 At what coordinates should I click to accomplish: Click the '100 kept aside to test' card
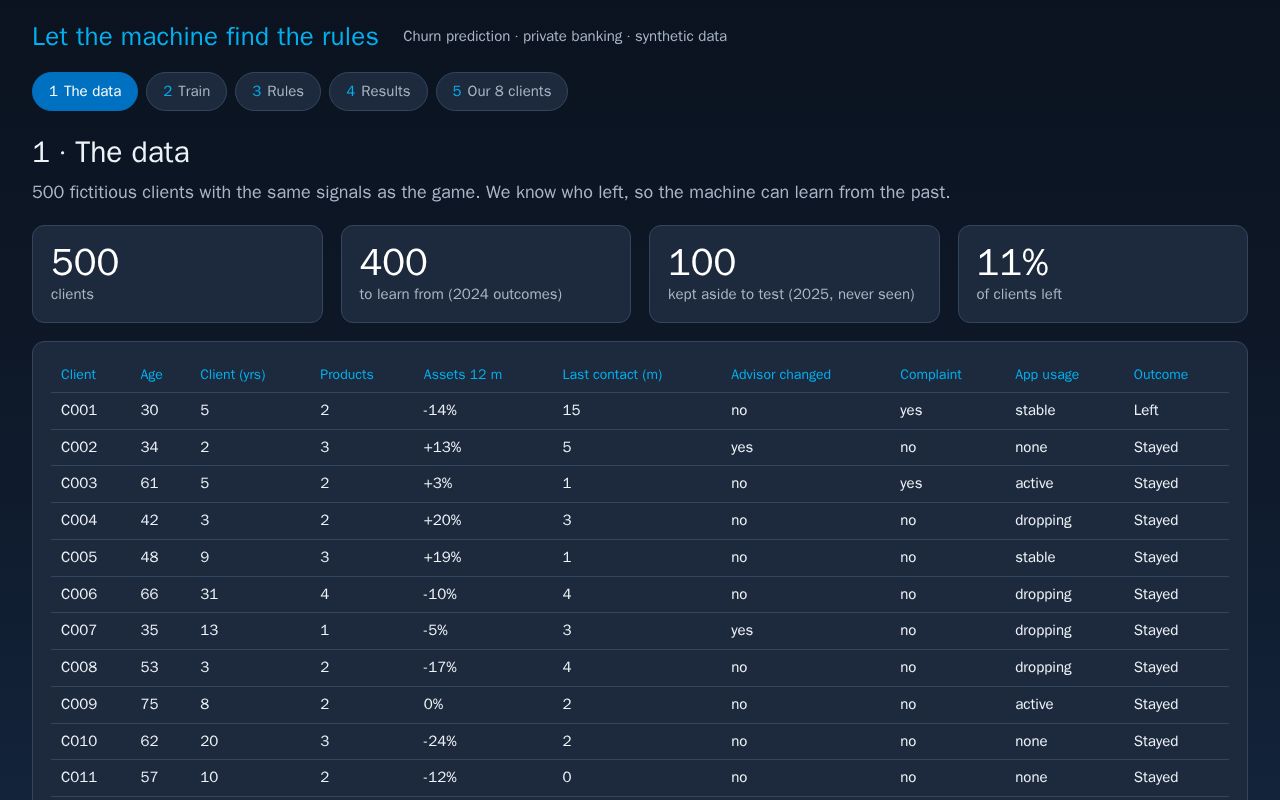point(794,274)
